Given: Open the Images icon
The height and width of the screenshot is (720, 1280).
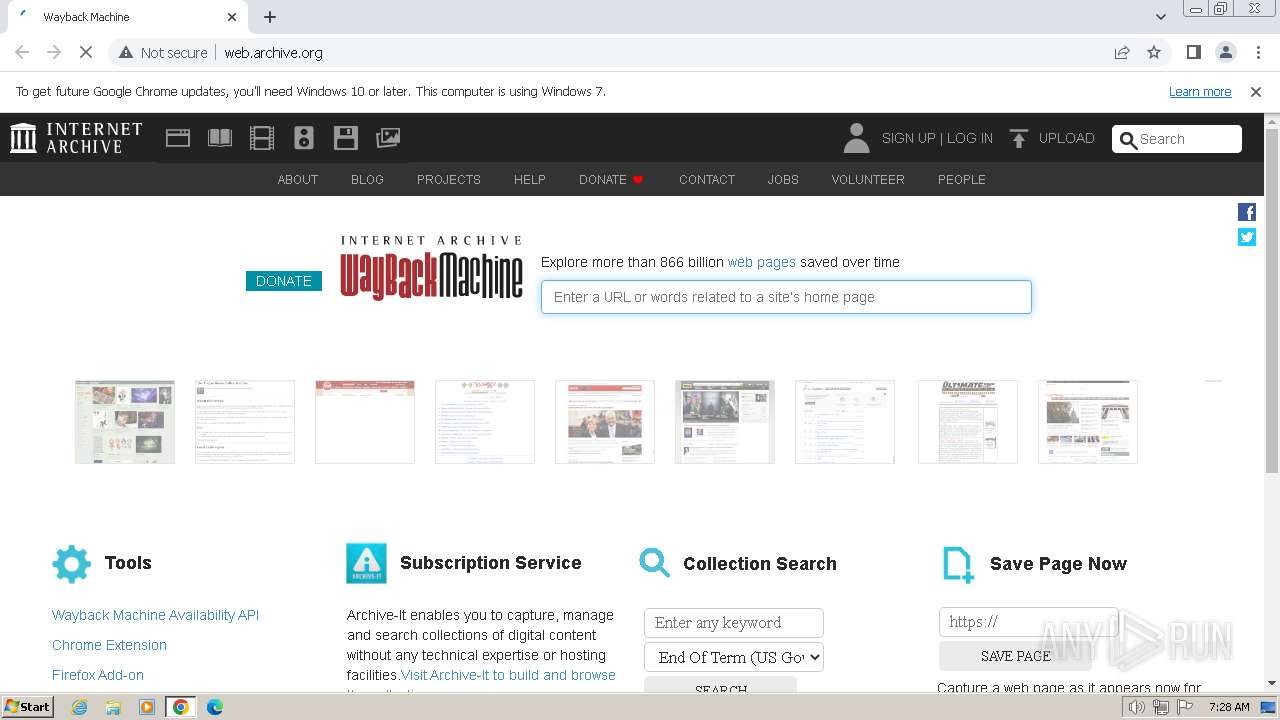Looking at the screenshot, I should (x=388, y=138).
